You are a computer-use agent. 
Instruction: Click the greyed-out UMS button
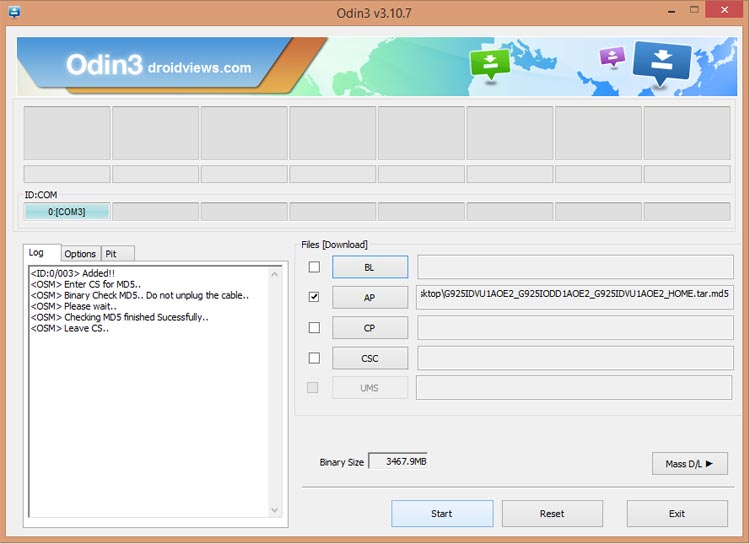point(370,388)
